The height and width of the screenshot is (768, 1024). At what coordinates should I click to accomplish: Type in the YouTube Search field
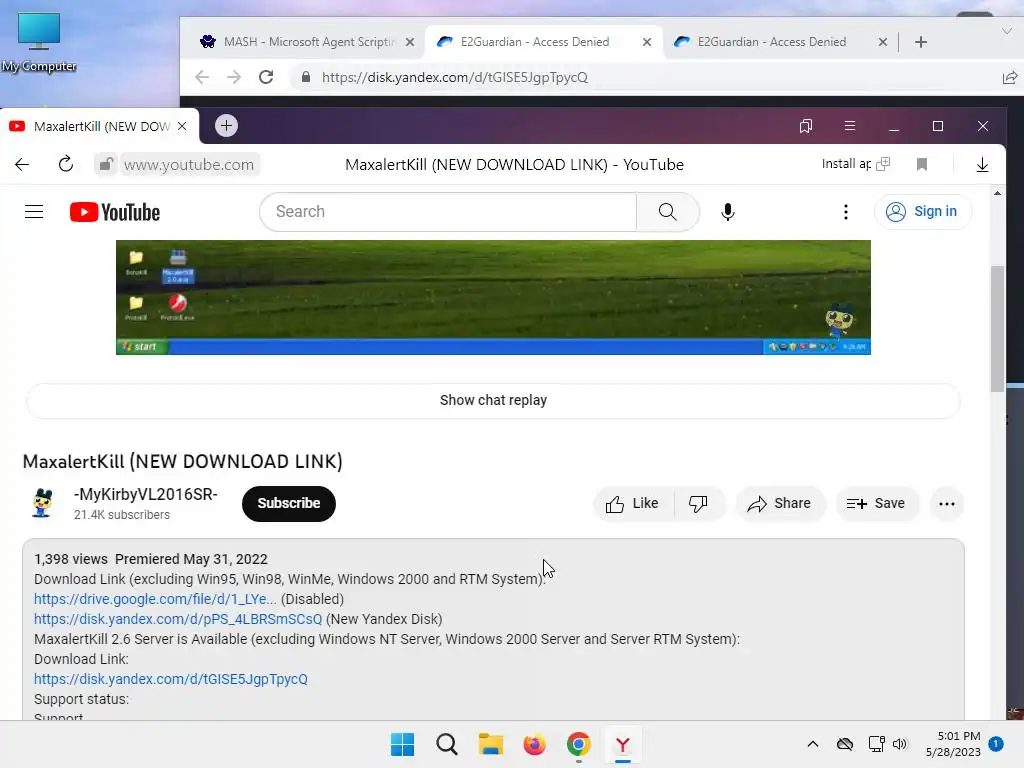(x=449, y=212)
